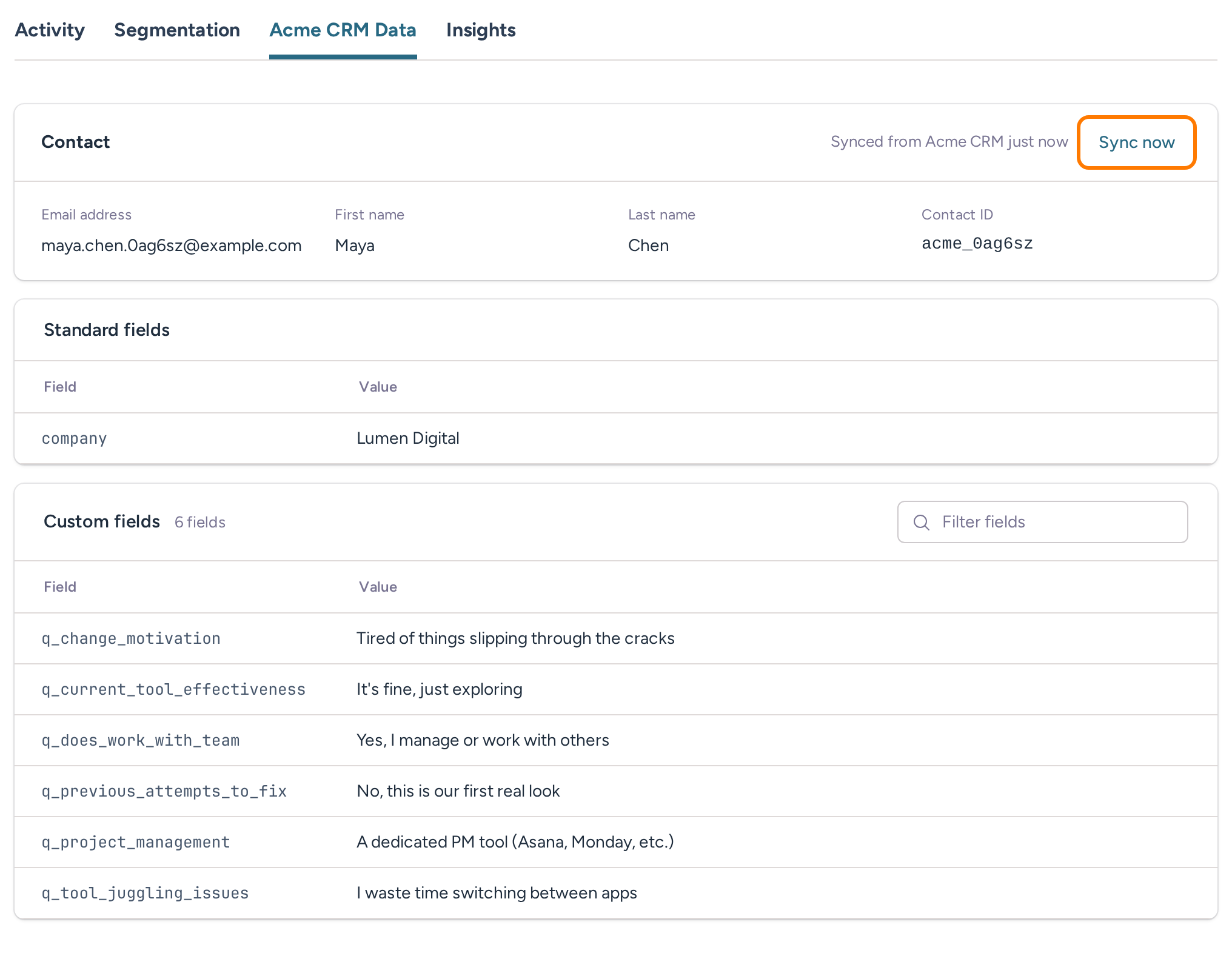The height and width of the screenshot is (953, 1232).
Task: Select 'I waste time switching between apps'
Action: 497,893
